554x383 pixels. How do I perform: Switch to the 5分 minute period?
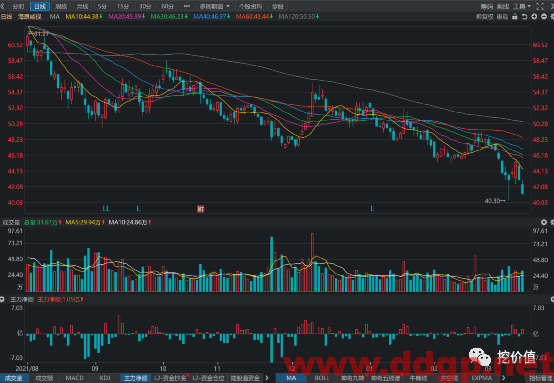pyautogui.click(x=102, y=6)
